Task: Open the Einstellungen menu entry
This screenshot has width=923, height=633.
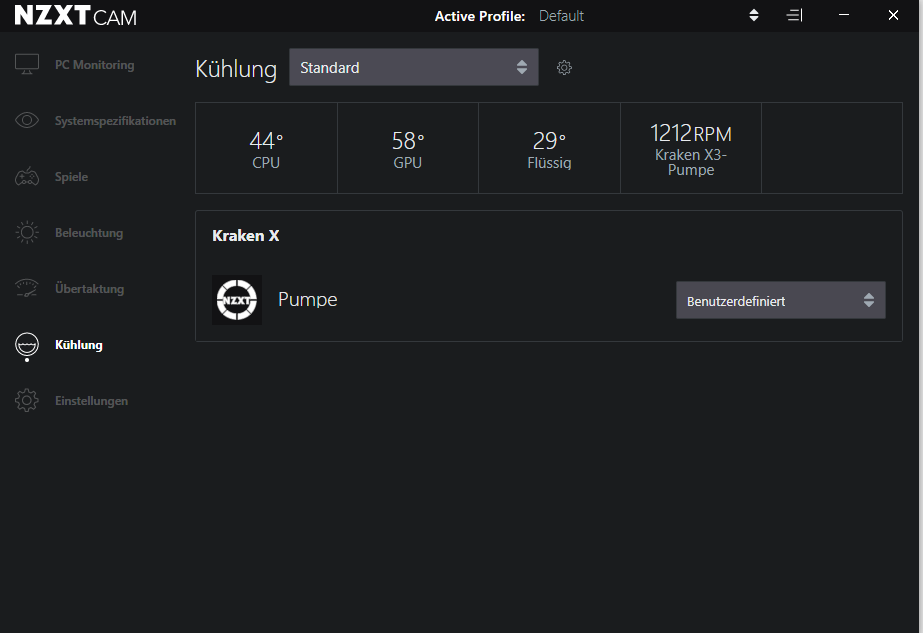Action: (x=91, y=400)
